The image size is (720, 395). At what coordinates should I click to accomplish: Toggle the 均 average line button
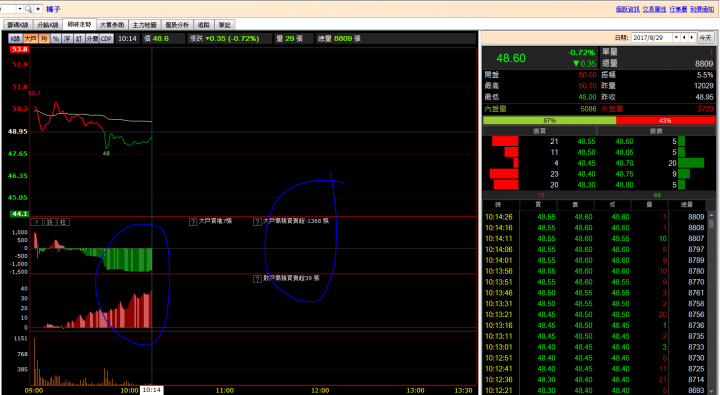(44, 39)
